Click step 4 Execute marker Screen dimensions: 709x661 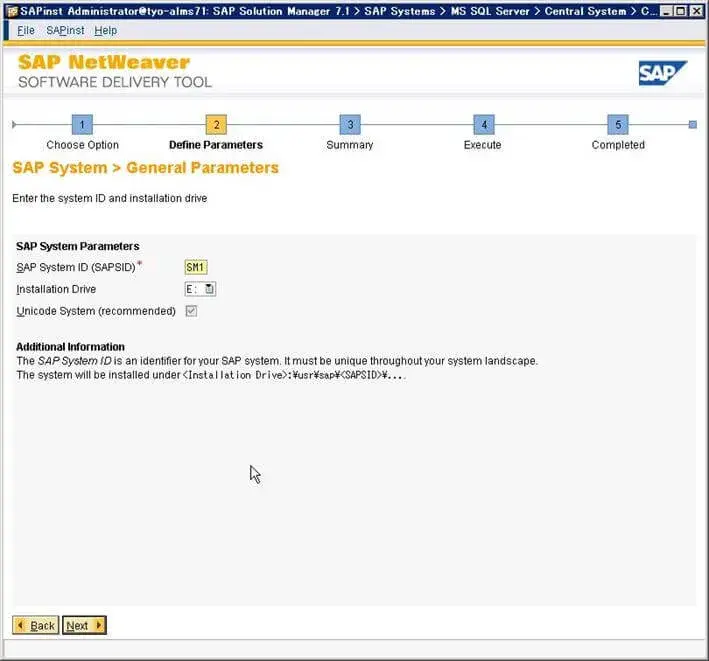pos(484,124)
